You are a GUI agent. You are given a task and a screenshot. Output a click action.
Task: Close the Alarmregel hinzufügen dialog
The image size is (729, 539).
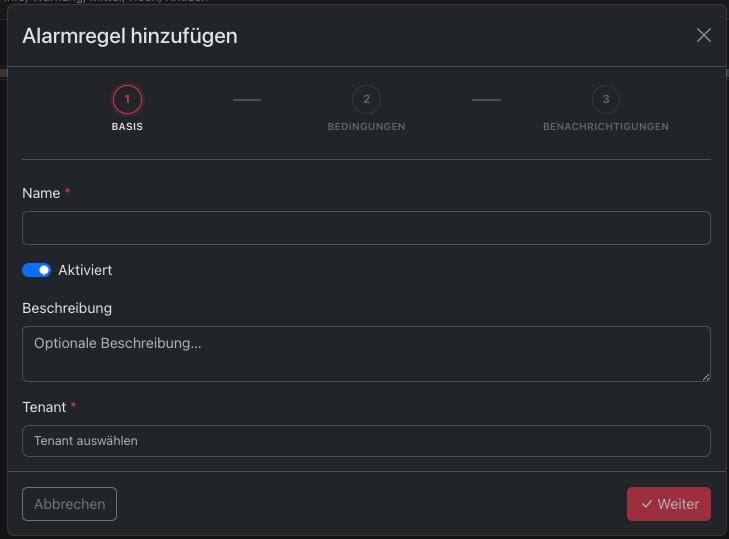pyautogui.click(x=703, y=35)
